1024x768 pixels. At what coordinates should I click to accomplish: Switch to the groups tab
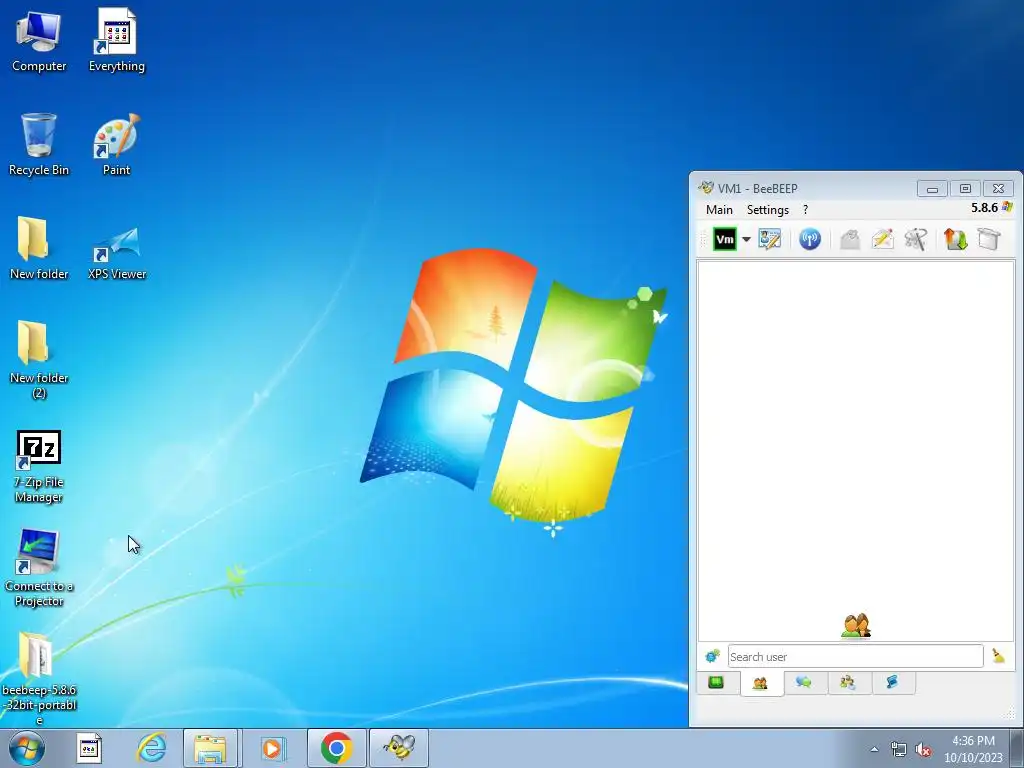[848, 683]
